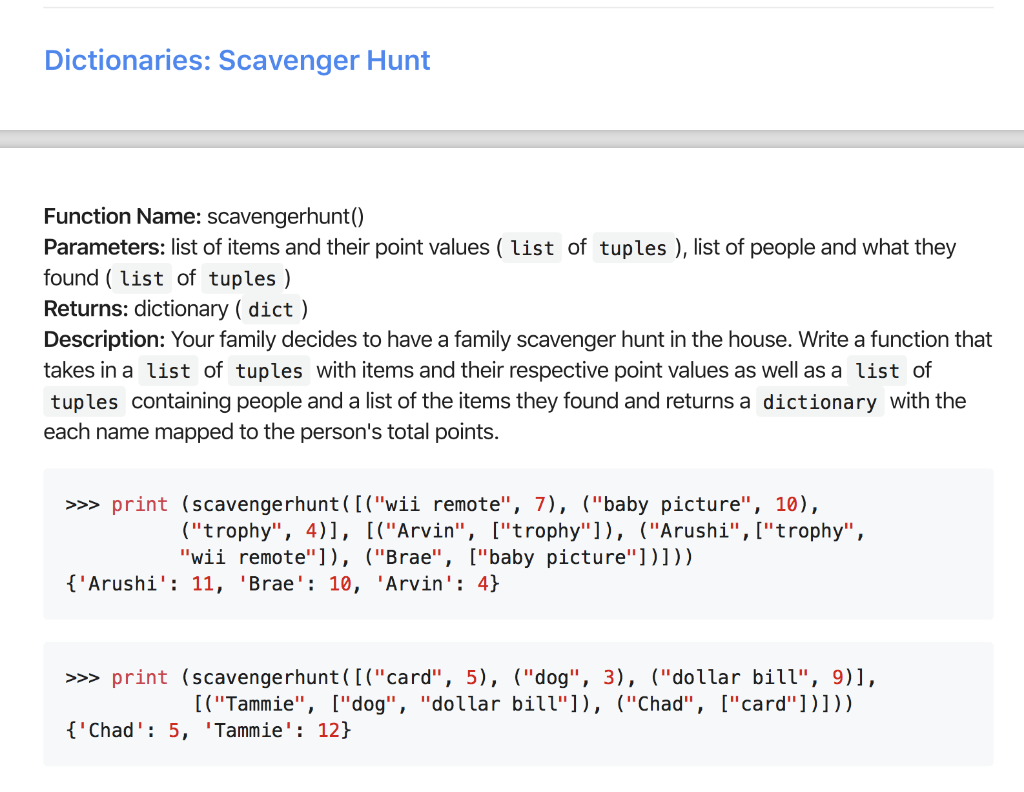Click the Parameters label text
Image resolution: width=1024 pixels, height=792 pixels.
click(105, 247)
